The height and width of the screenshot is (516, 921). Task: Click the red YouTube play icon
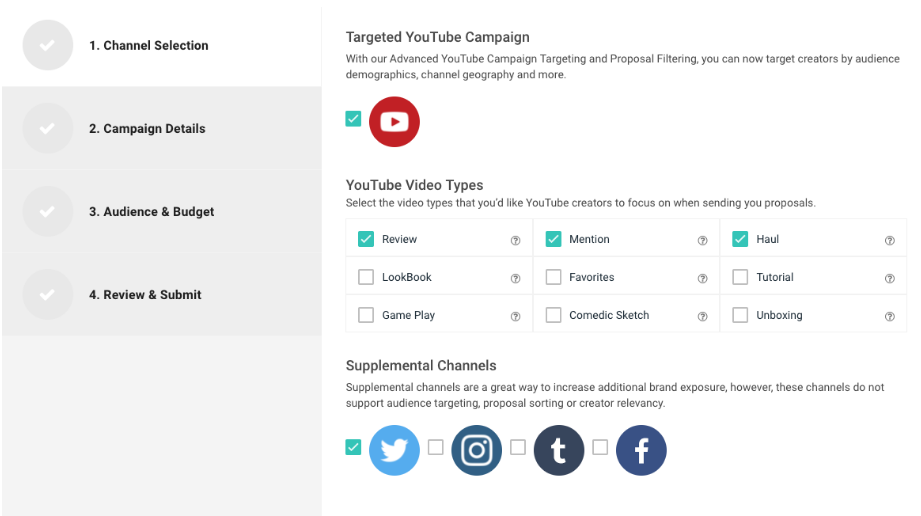coord(394,122)
